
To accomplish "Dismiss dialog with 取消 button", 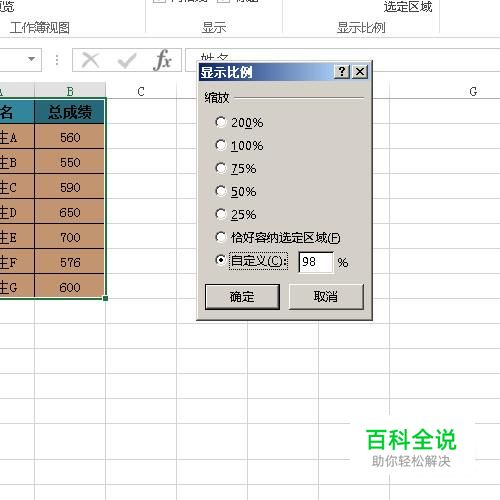I will [x=326, y=297].
